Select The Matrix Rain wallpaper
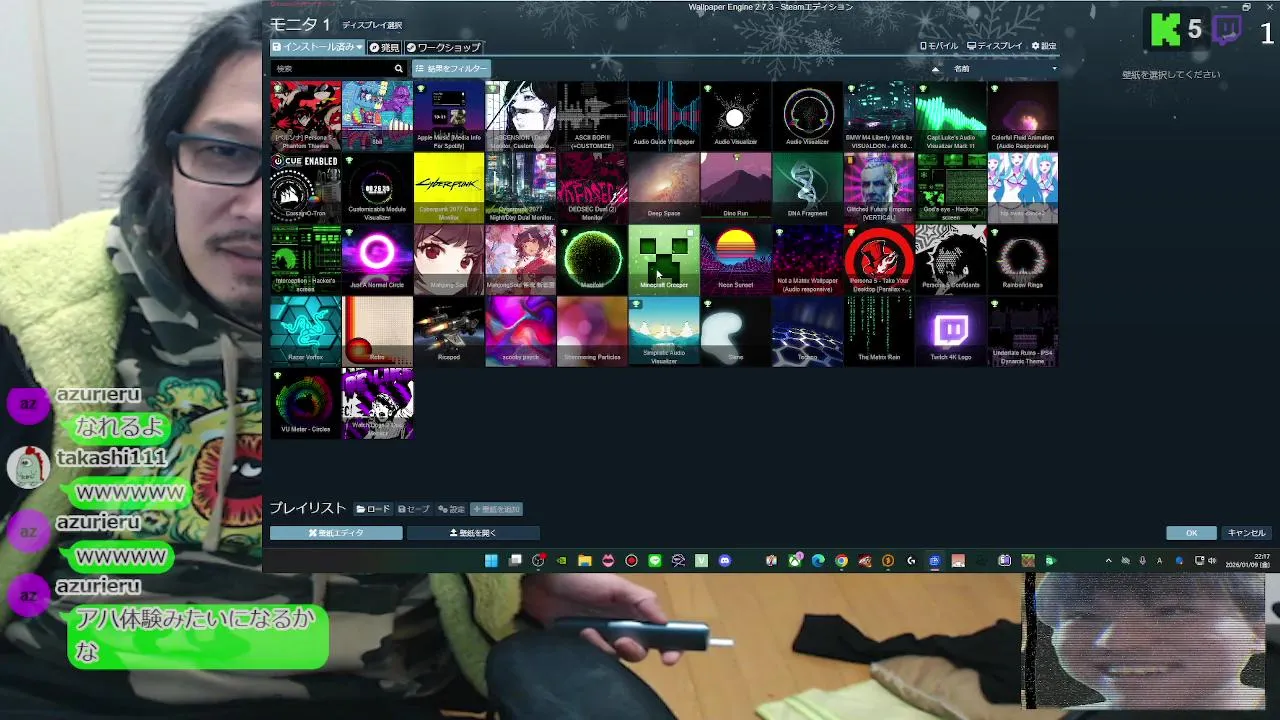This screenshot has width=1280, height=720. (879, 331)
